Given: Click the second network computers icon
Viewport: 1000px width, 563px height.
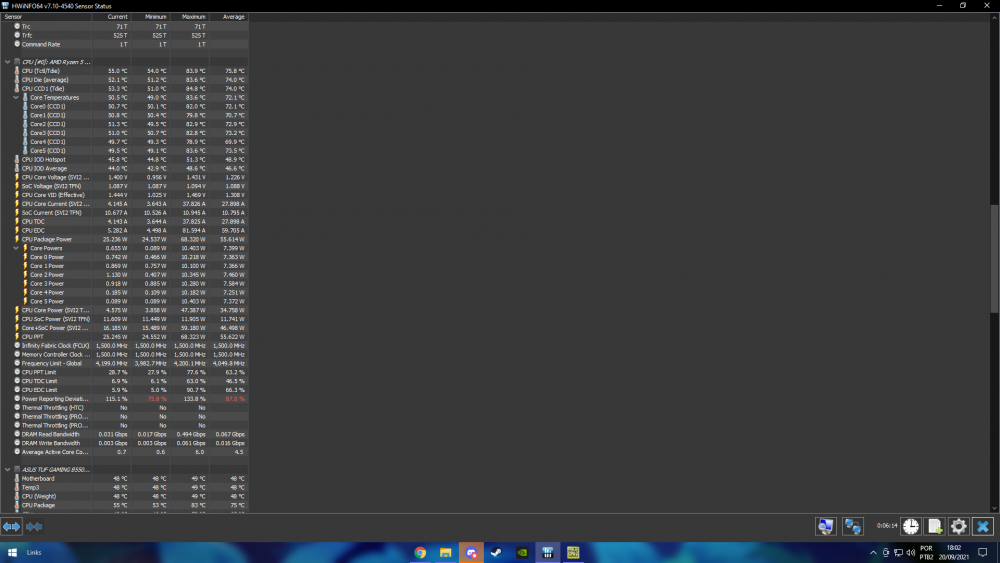Looking at the screenshot, I should pos(853,526).
